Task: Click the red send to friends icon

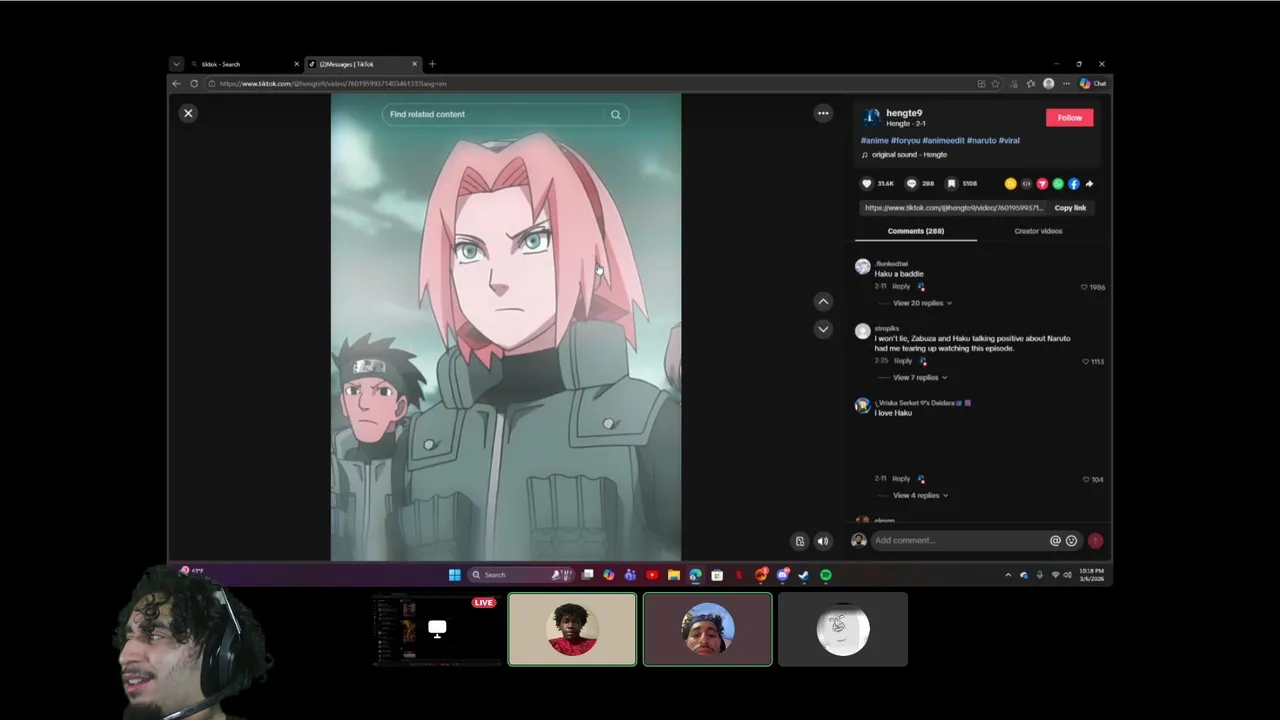Action: coord(1042,184)
